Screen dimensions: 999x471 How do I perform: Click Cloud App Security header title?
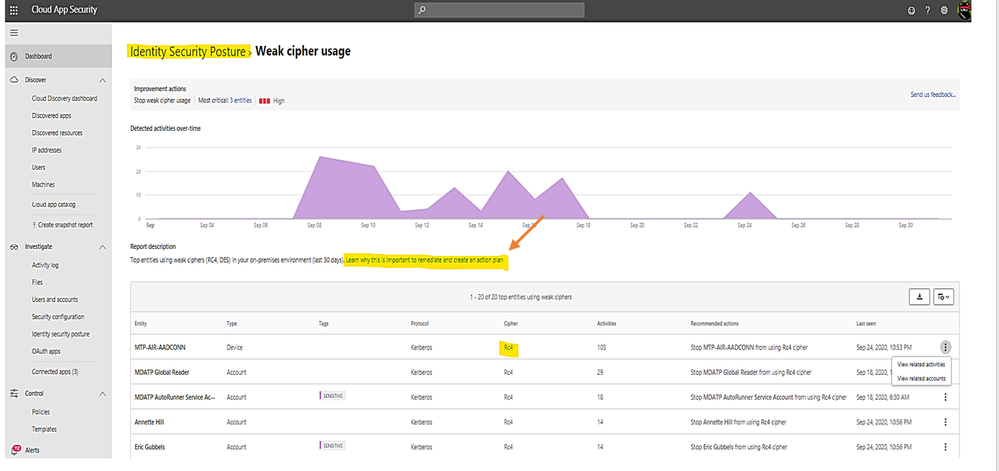65,10
